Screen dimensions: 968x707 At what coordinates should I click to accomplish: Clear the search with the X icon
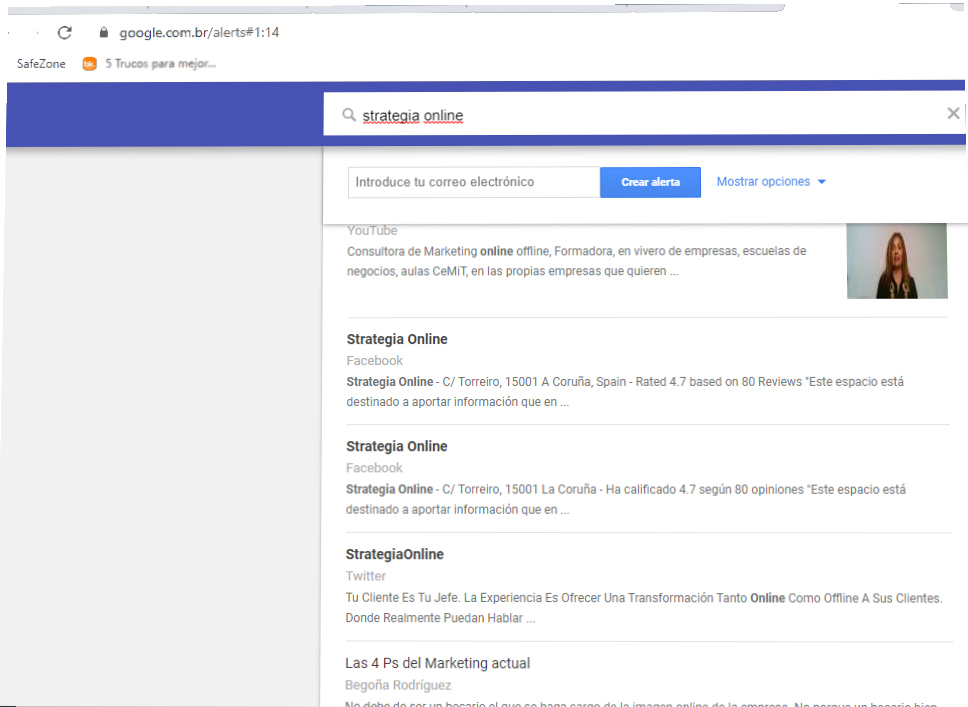pyautogui.click(x=953, y=113)
